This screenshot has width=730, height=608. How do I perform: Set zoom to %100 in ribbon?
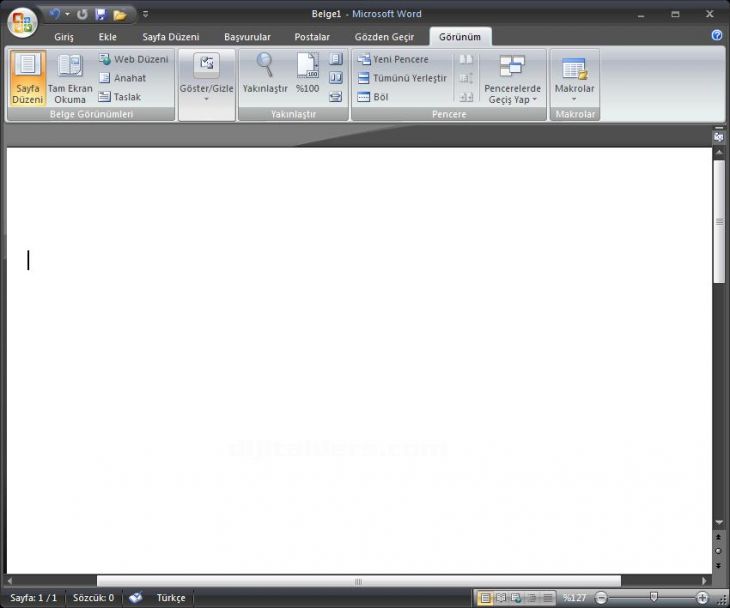307,74
